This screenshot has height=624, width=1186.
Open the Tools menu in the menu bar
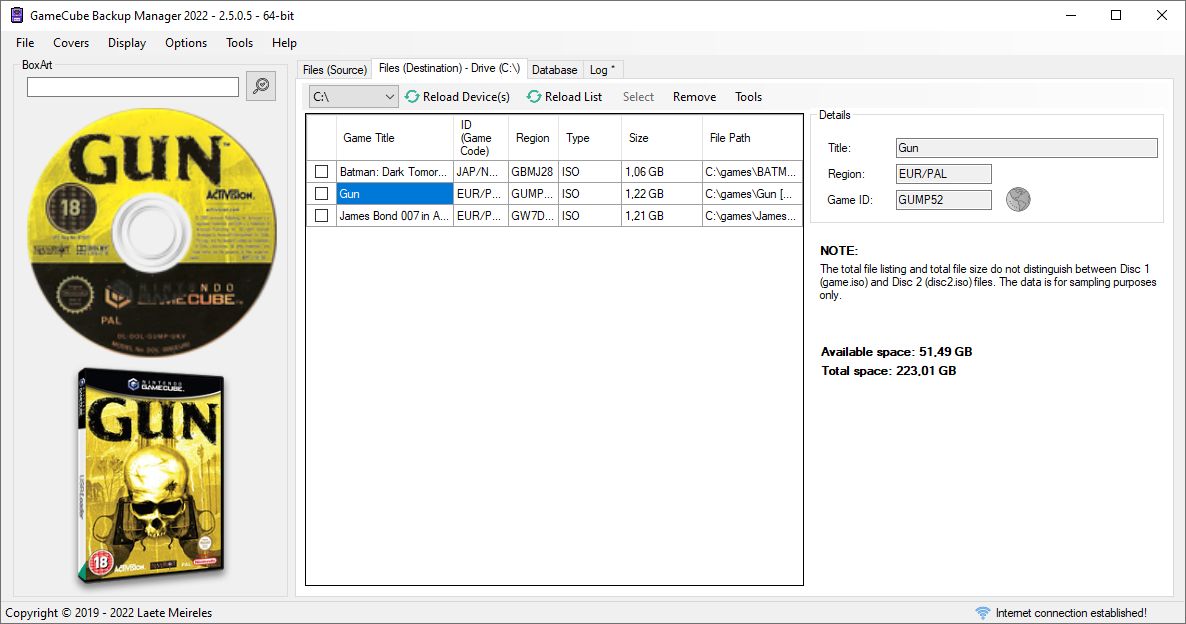pos(240,43)
